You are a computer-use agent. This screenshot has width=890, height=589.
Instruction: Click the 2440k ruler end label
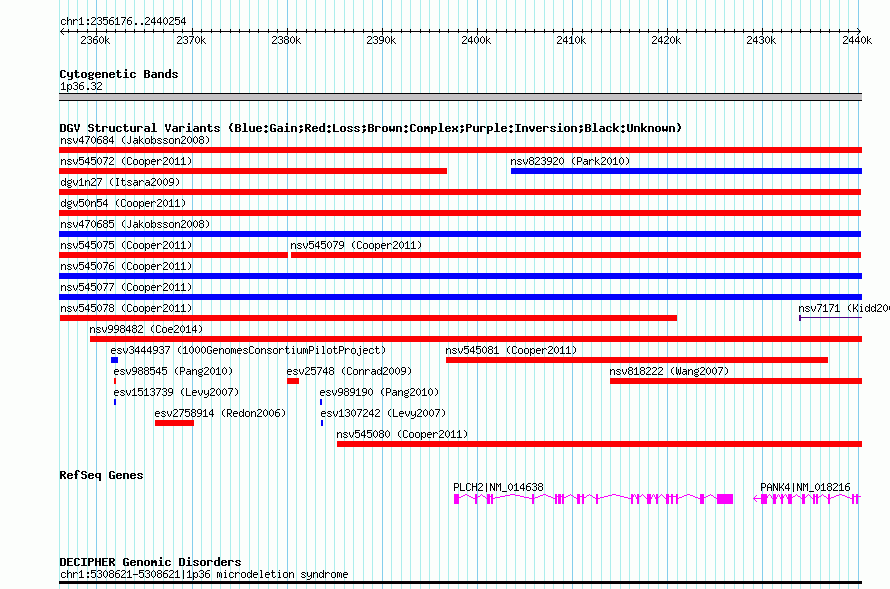[857, 40]
